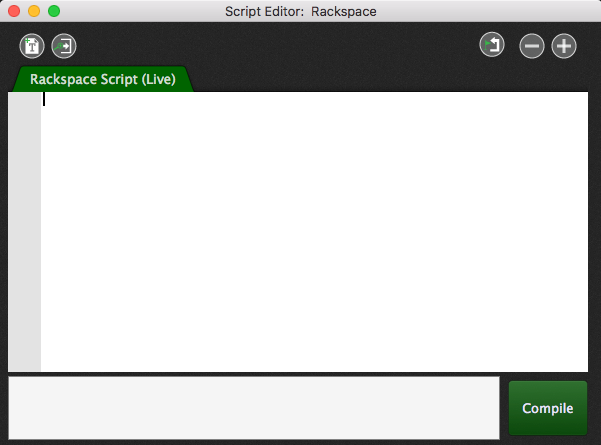Image resolution: width=601 pixels, height=445 pixels.
Task: Click the import script icon
Action: coord(64,46)
